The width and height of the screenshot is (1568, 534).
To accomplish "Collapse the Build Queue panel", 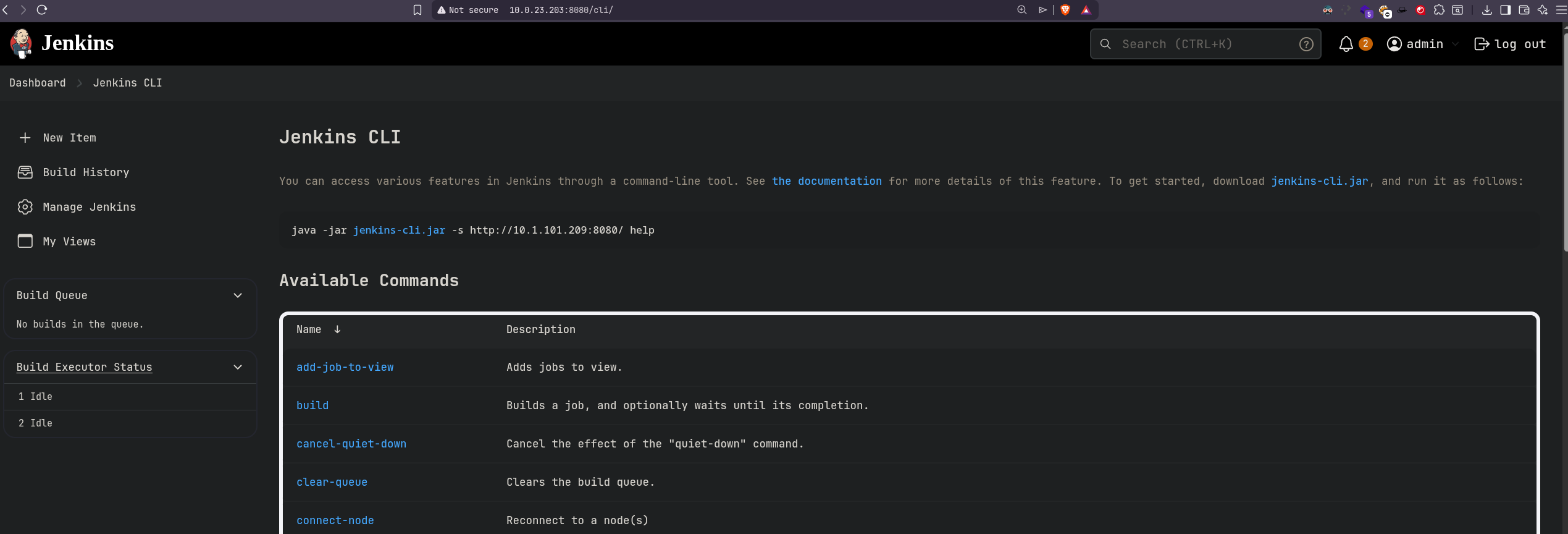I will click(238, 295).
